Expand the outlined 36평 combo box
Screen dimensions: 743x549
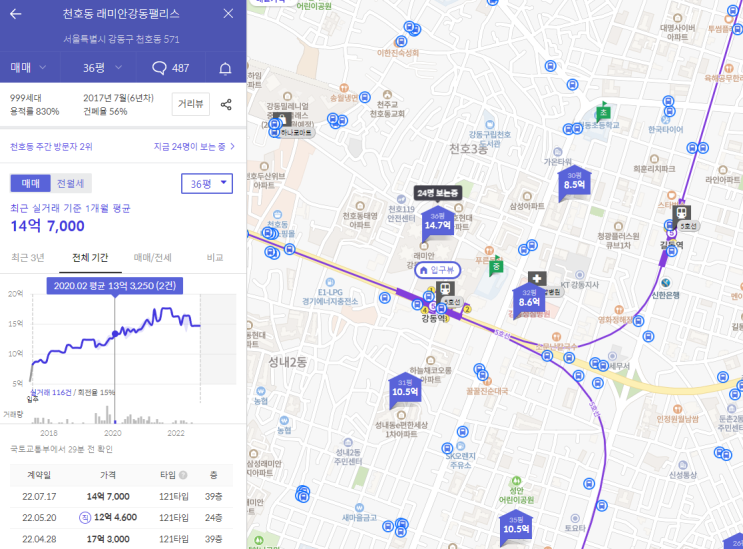tap(207, 184)
